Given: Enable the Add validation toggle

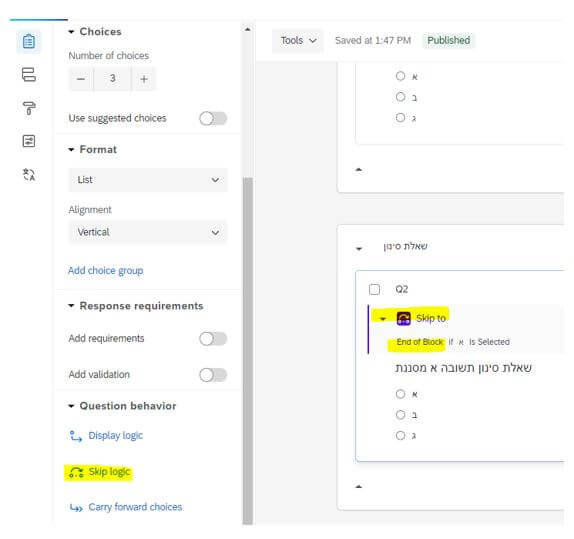Looking at the screenshot, I should tap(213, 375).
